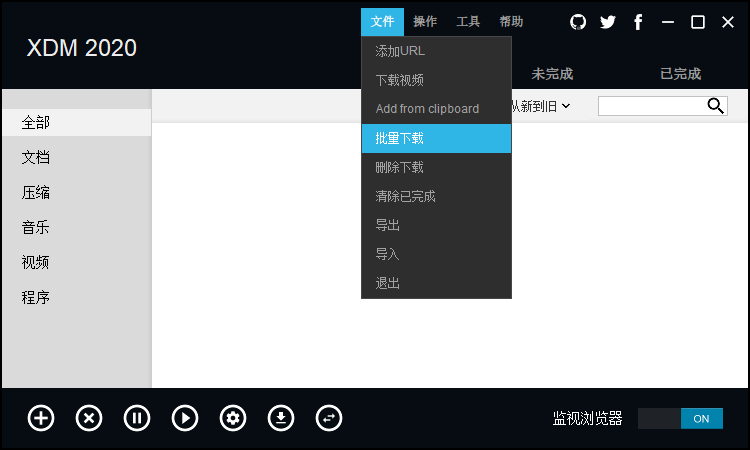Image resolution: width=750 pixels, height=450 pixels.
Task: Select the 文档 category
Action: click(77, 157)
